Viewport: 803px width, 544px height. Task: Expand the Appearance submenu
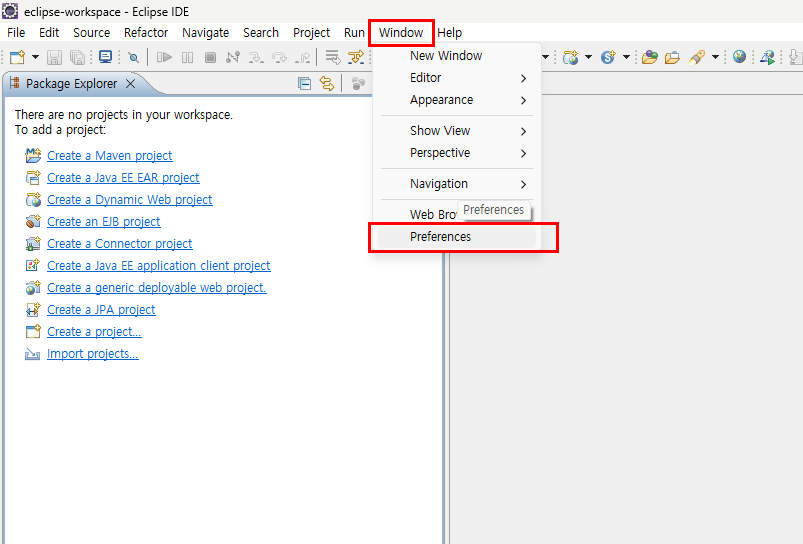click(457, 100)
